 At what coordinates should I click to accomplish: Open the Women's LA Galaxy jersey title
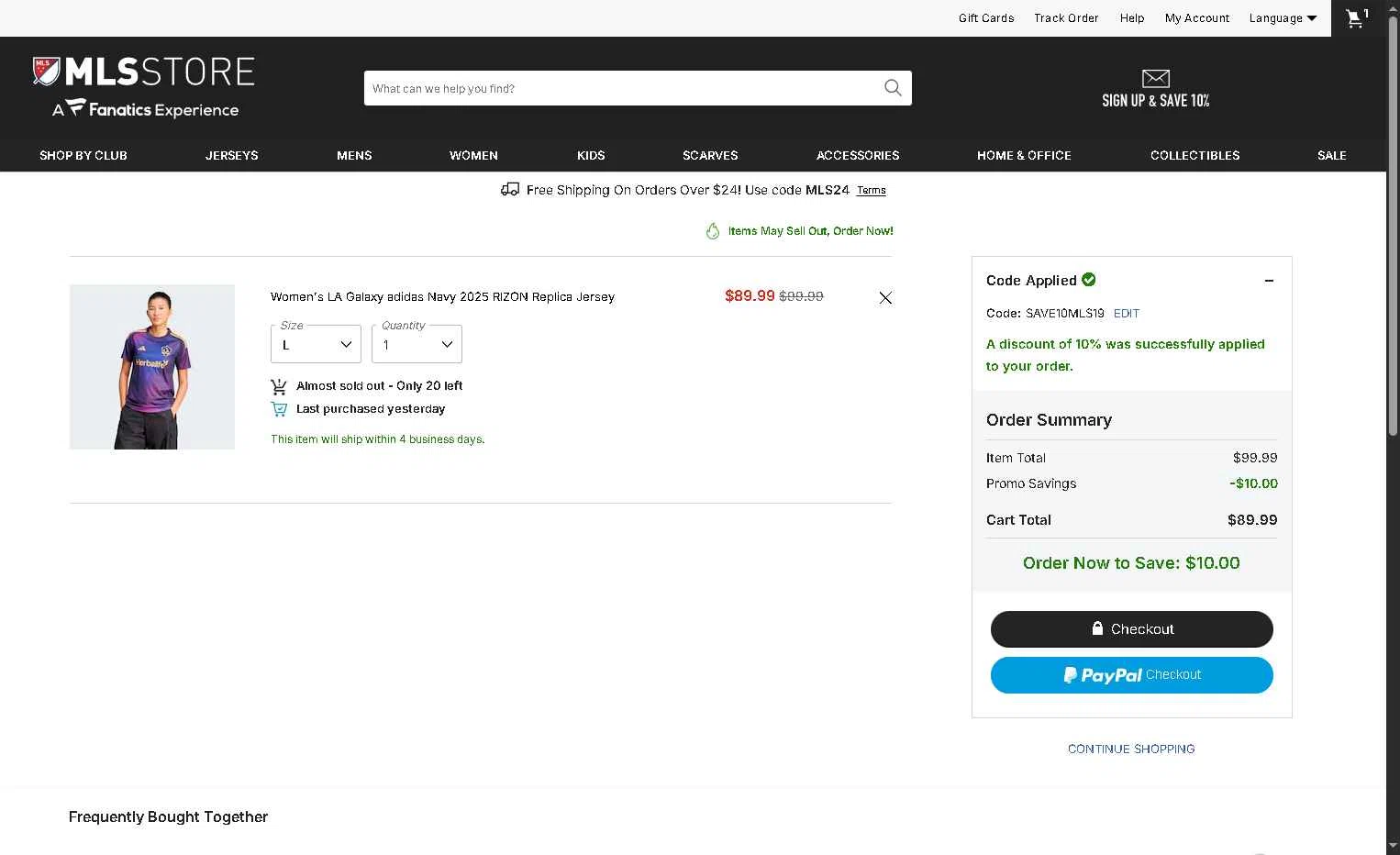(x=442, y=297)
